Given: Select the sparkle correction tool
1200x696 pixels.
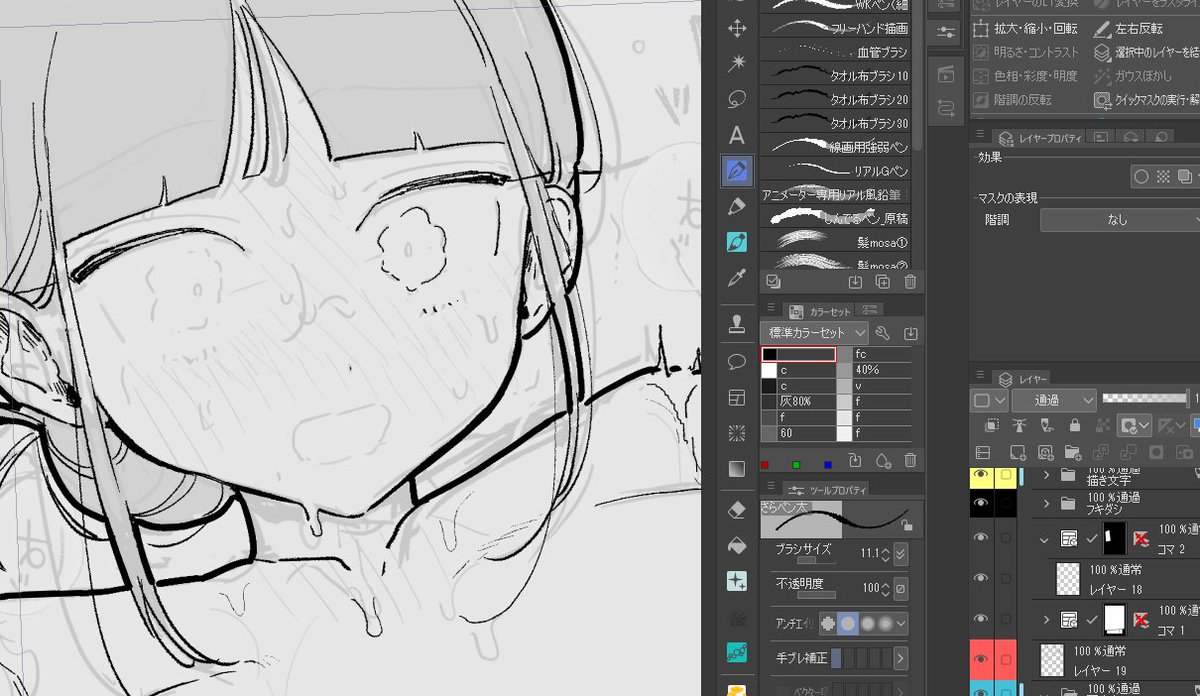Looking at the screenshot, I should [737, 581].
